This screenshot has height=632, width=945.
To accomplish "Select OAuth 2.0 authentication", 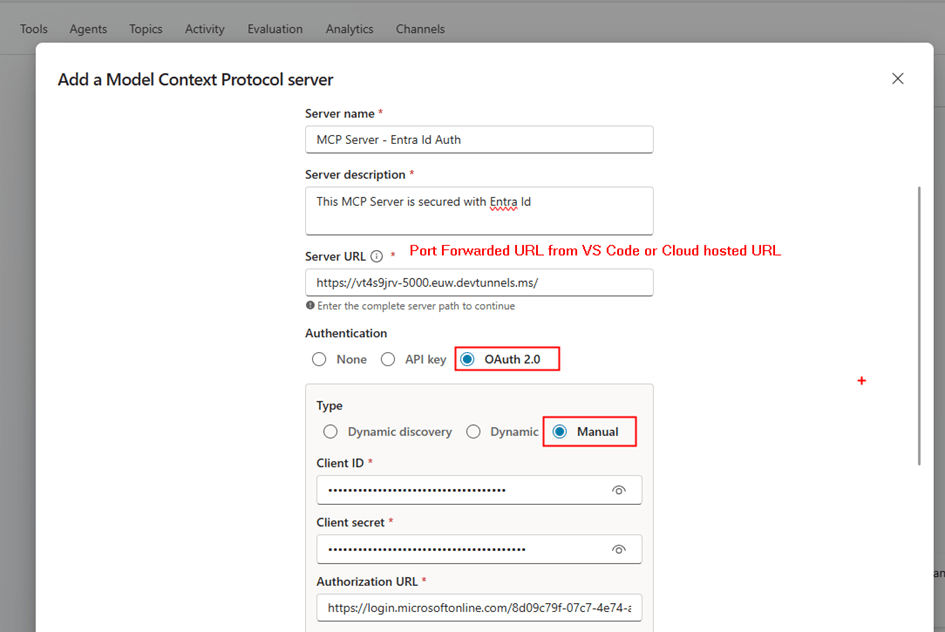I will [x=468, y=359].
